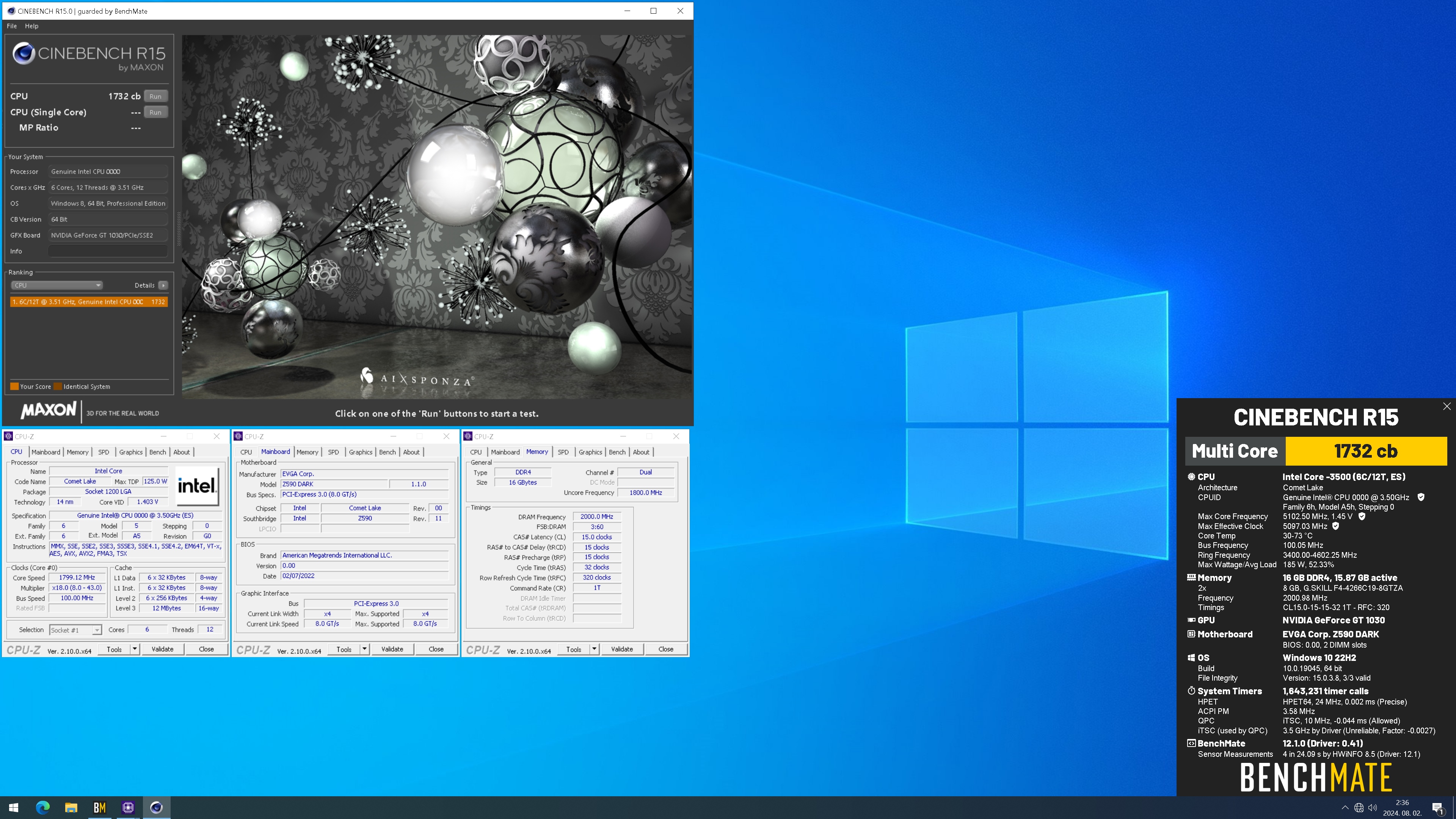This screenshot has height=819, width=1456.
Task: Click the CPU-Z title icon of Memory window
Action: 468,436
